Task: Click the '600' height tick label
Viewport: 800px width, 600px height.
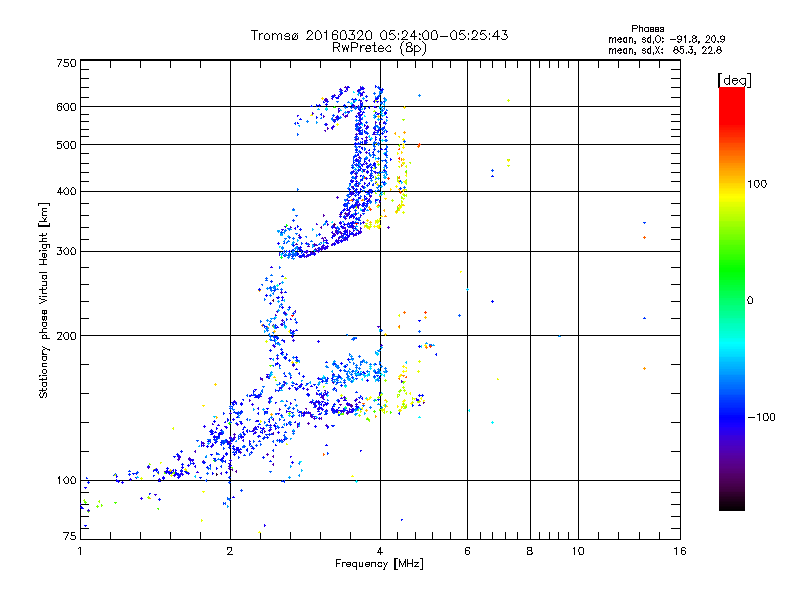Action: 66,107
